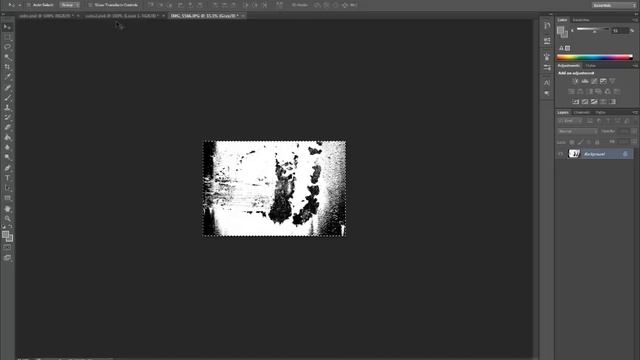Select the Move tool
Image resolution: width=640 pixels, height=360 pixels.
pos(7,27)
